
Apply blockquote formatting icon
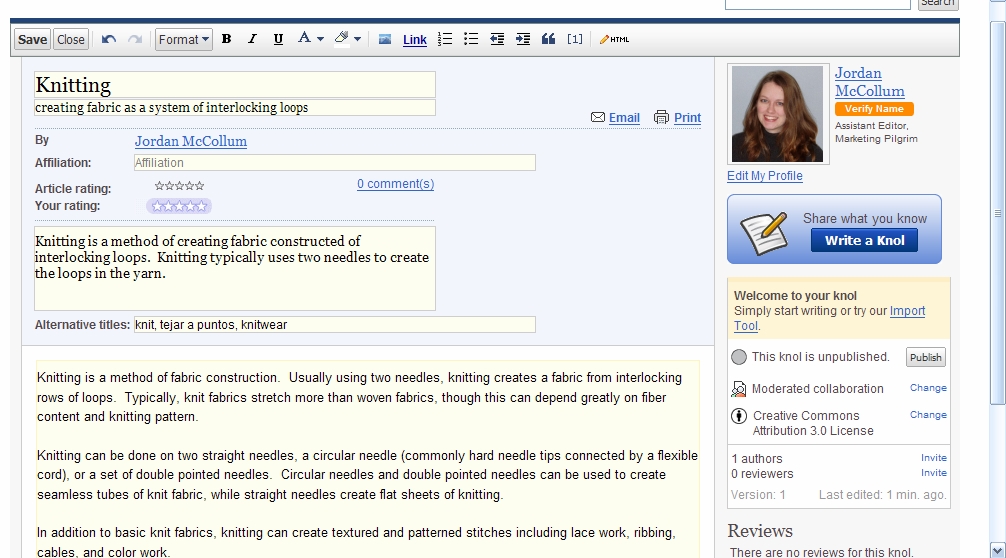click(x=548, y=40)
